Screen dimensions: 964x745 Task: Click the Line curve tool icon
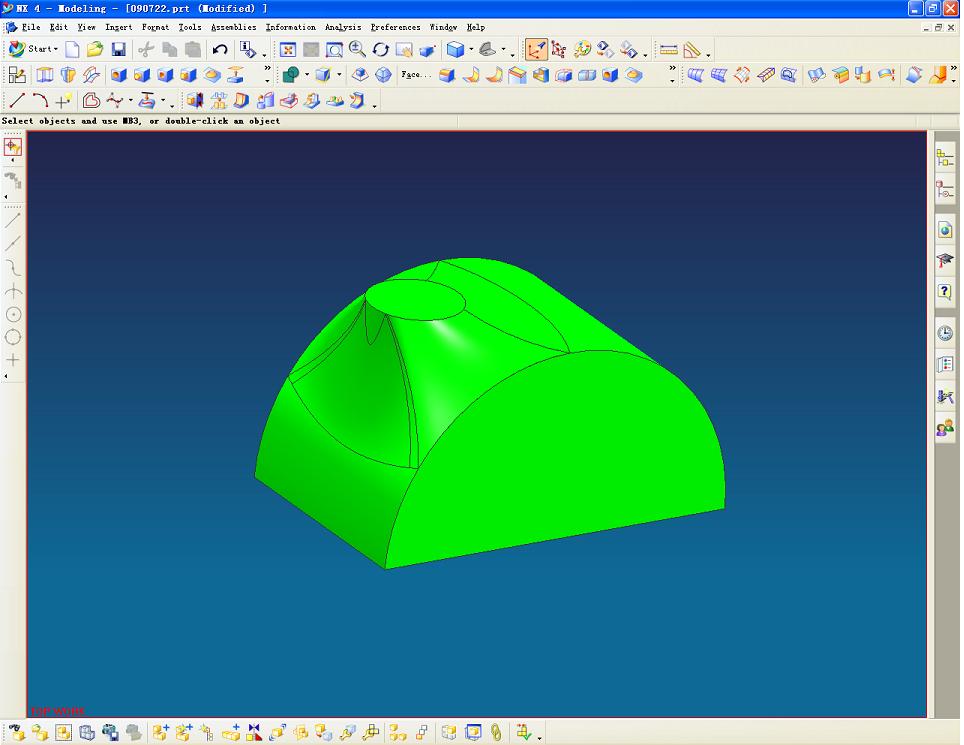17,100
